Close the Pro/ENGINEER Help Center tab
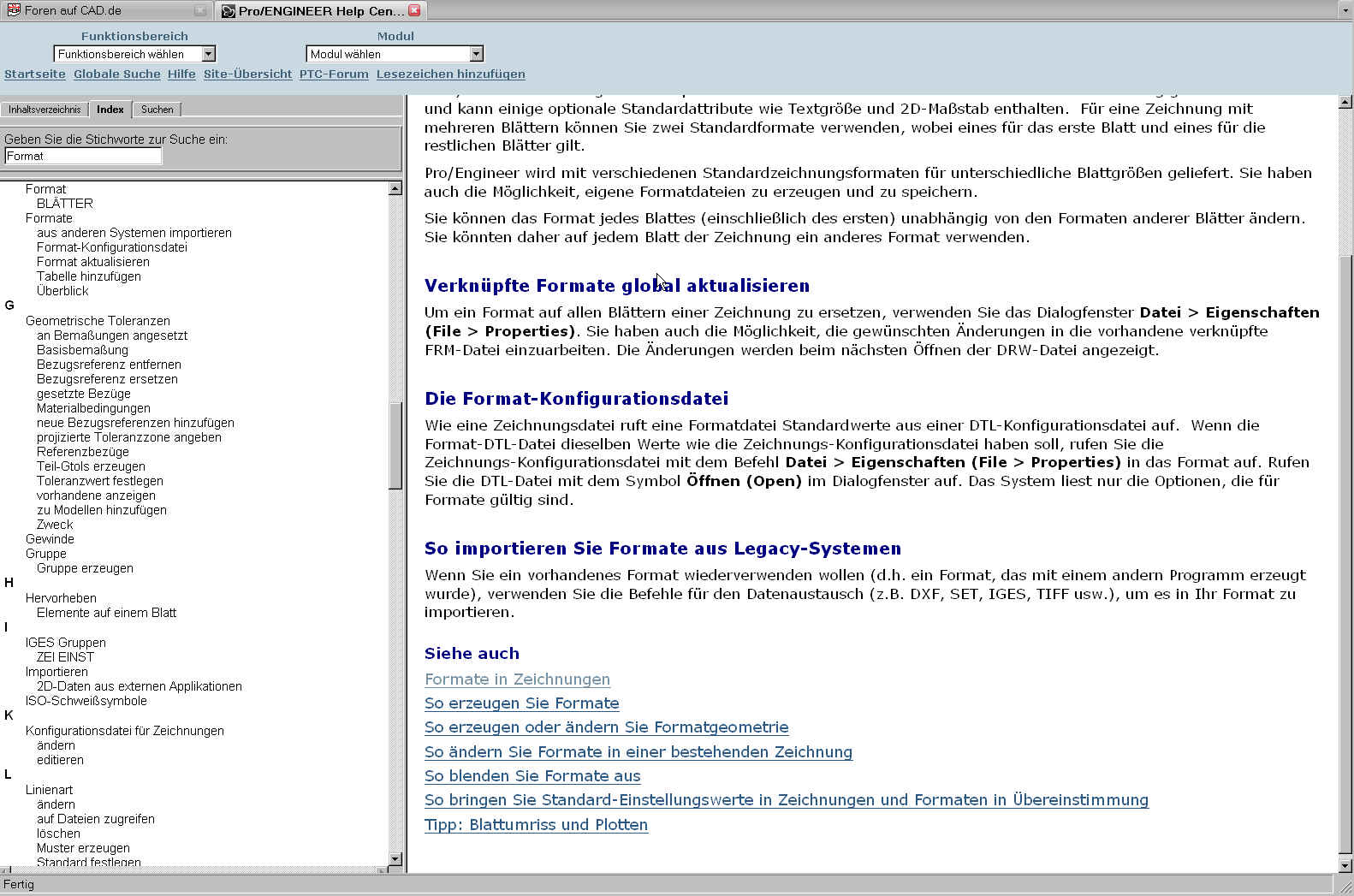Viewport: 1354px width, 896px height. [414, 10]
